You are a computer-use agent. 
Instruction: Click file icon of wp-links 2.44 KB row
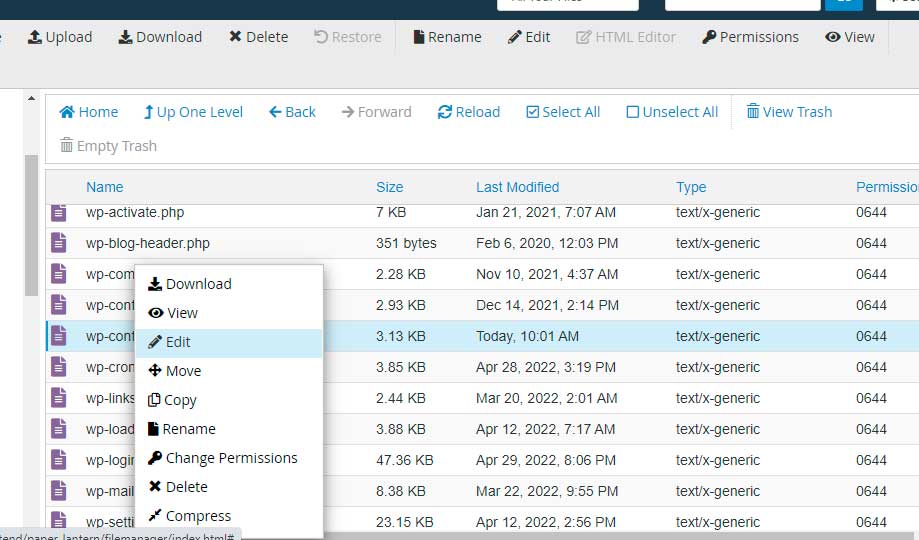[59, 398]
